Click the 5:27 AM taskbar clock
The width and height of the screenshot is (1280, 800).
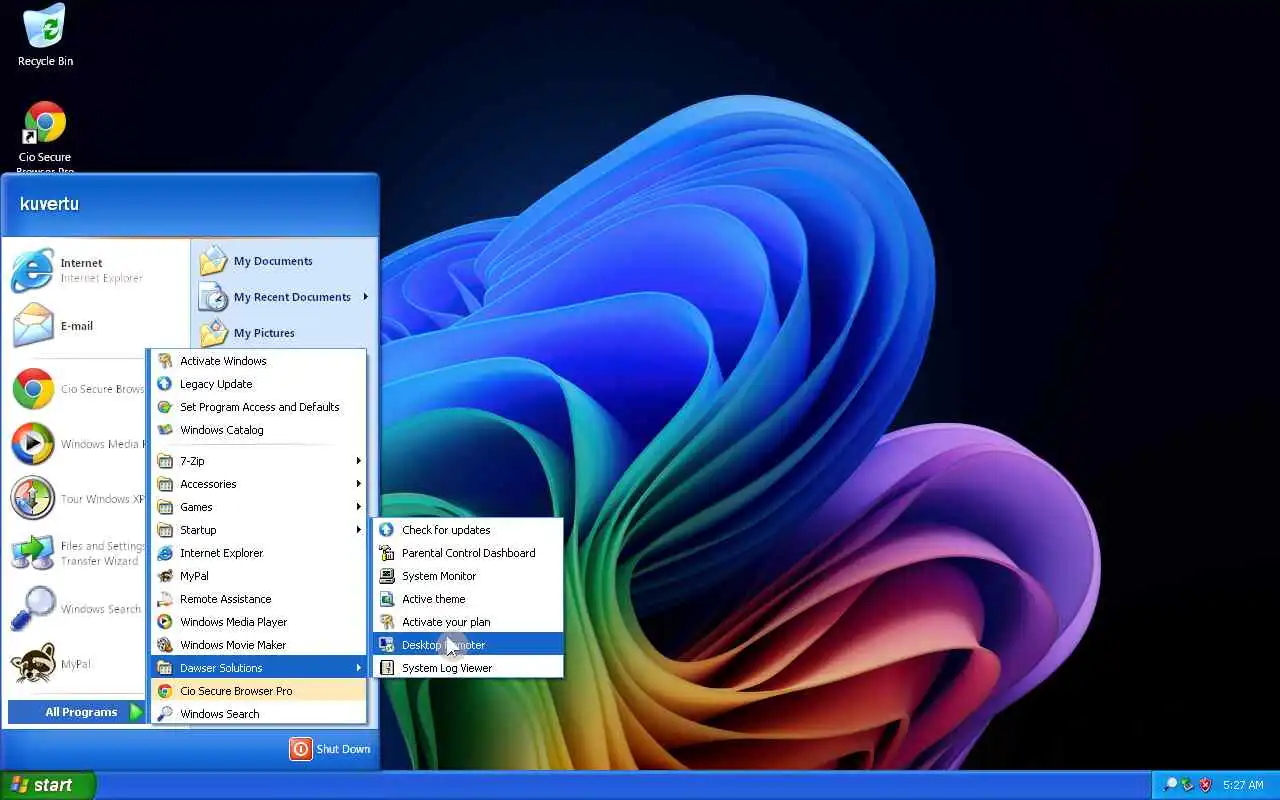tap(1243, 785)
